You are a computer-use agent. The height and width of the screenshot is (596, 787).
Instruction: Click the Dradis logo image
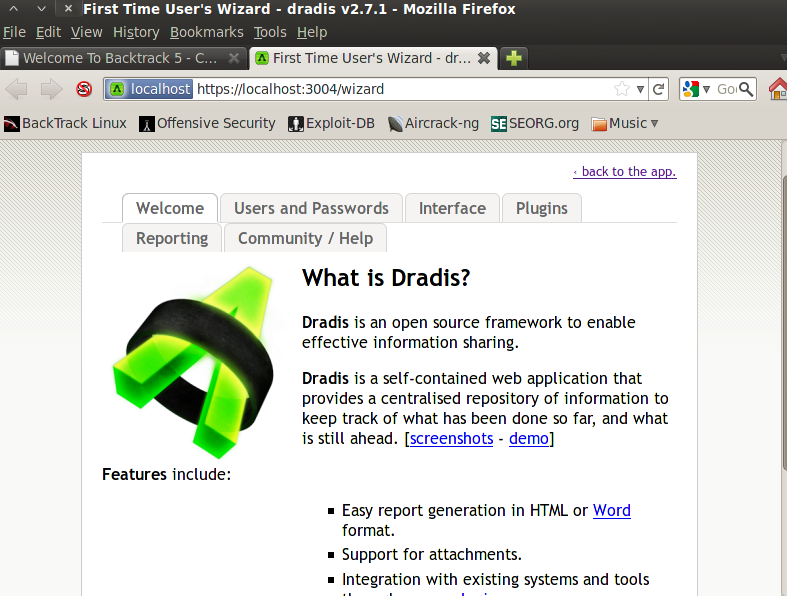click(193, 362)
